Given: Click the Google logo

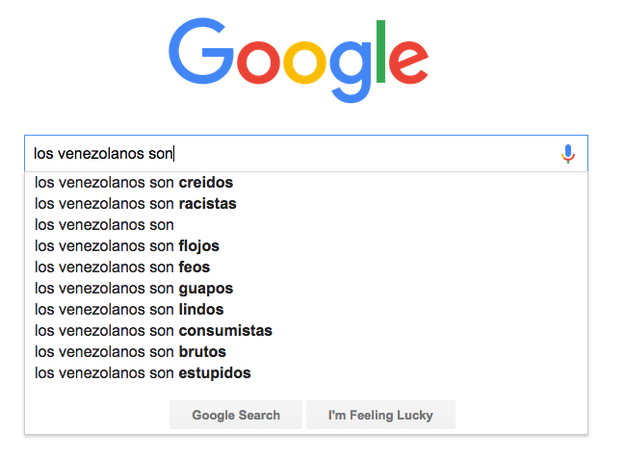Looking at the screenshot, I should [x=298, y=60].
